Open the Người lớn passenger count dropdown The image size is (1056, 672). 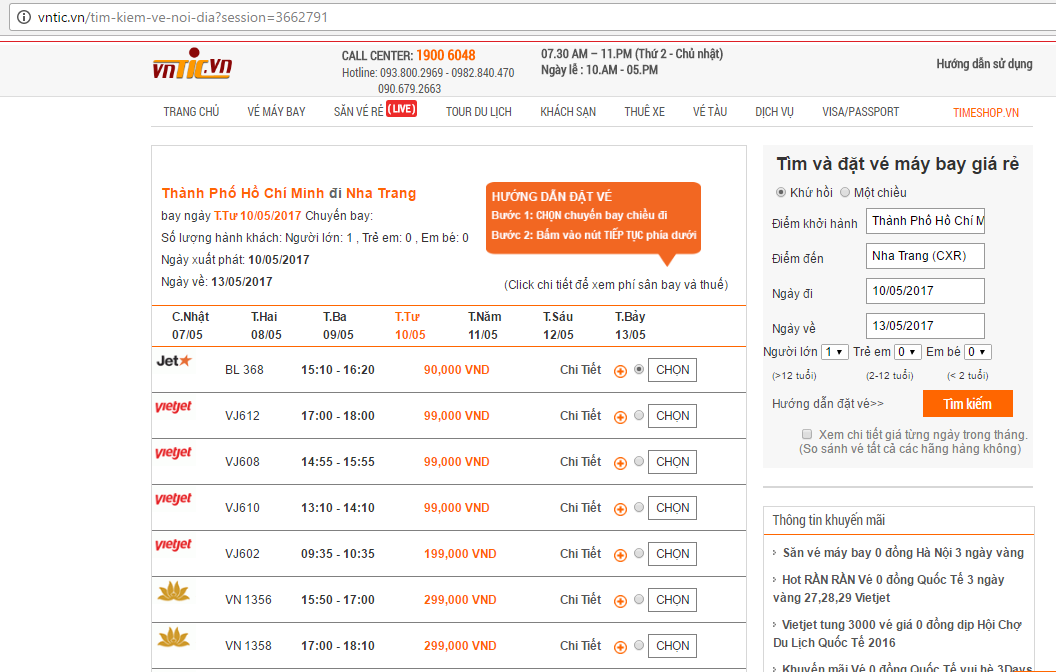coord(834,351)
